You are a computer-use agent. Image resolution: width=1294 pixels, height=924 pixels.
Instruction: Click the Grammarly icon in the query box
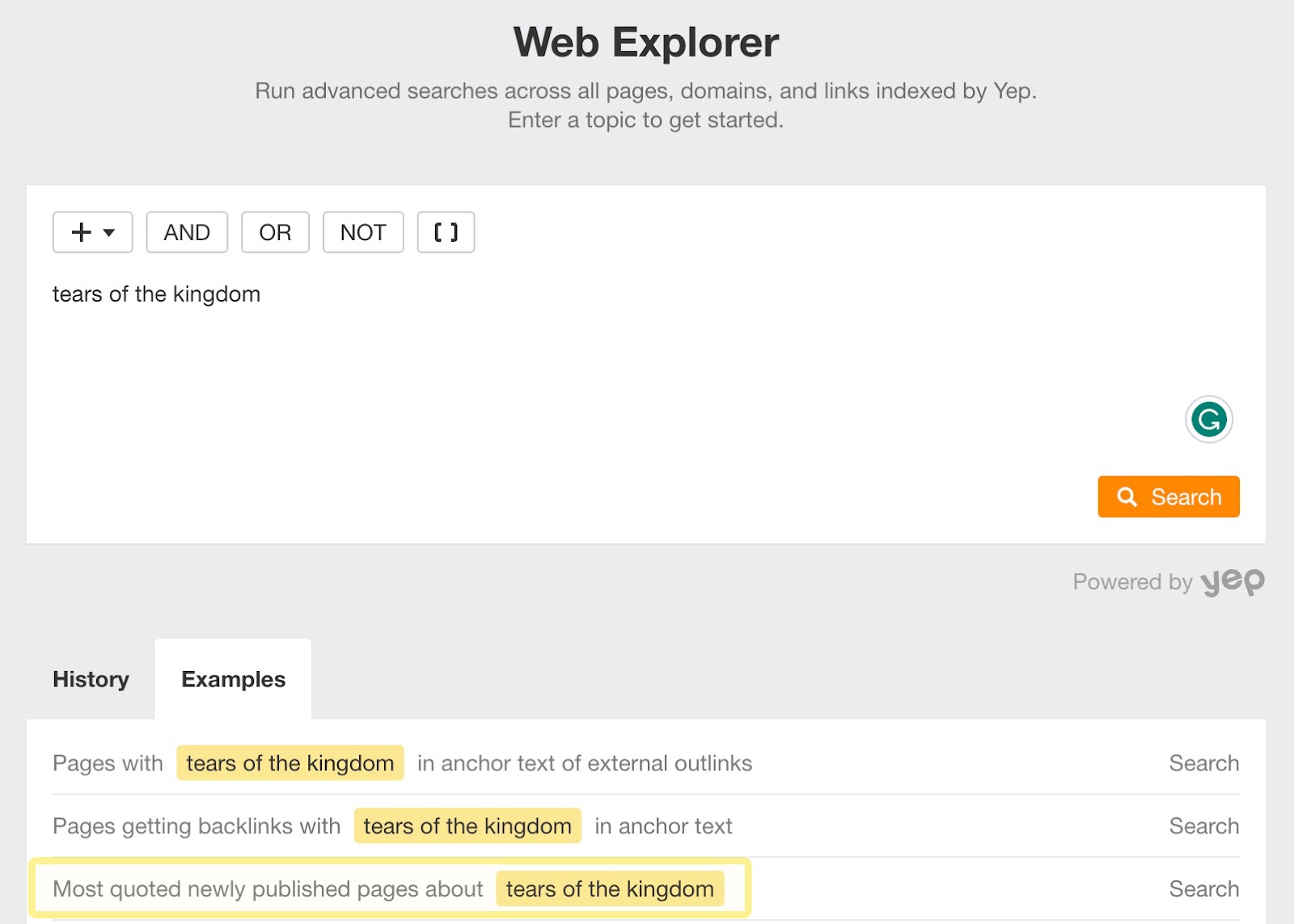[x=1208, y=419]
